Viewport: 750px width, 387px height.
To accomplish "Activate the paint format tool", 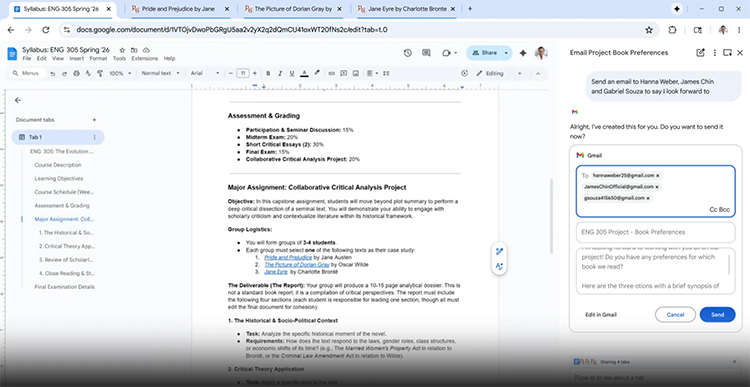I will coord(100,73).
